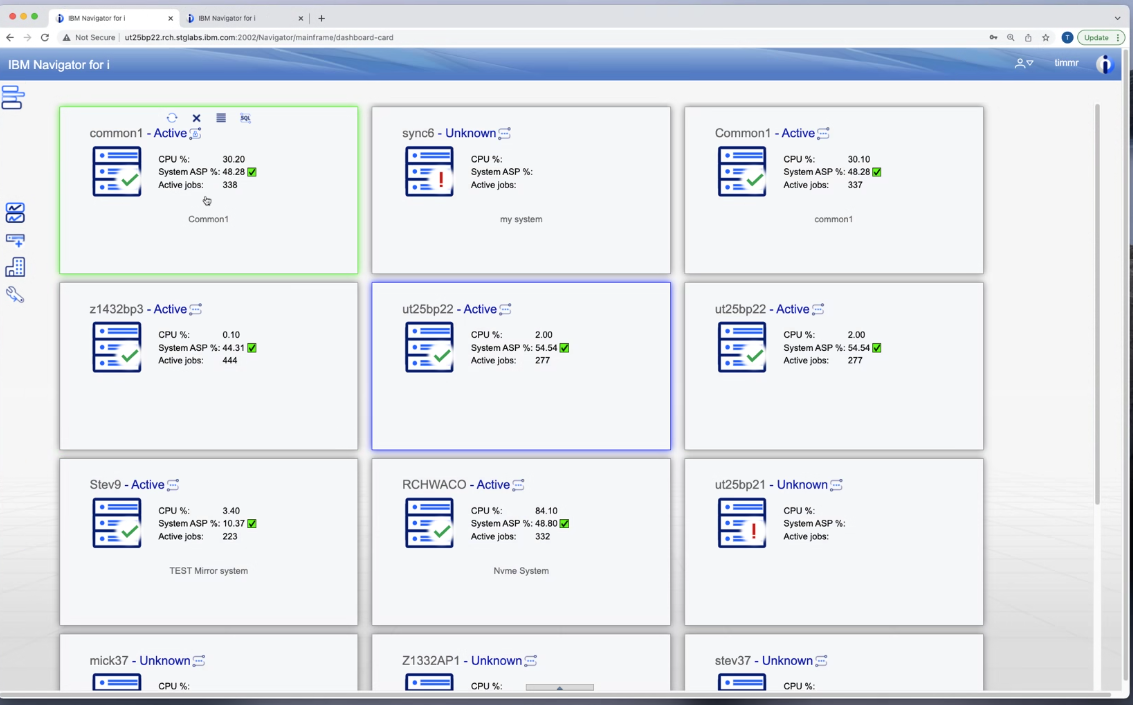This screenshot has height=705, width=1133.
Task: Click connection icon beside z1432bp3 - Active
Action: coord(195,309)
